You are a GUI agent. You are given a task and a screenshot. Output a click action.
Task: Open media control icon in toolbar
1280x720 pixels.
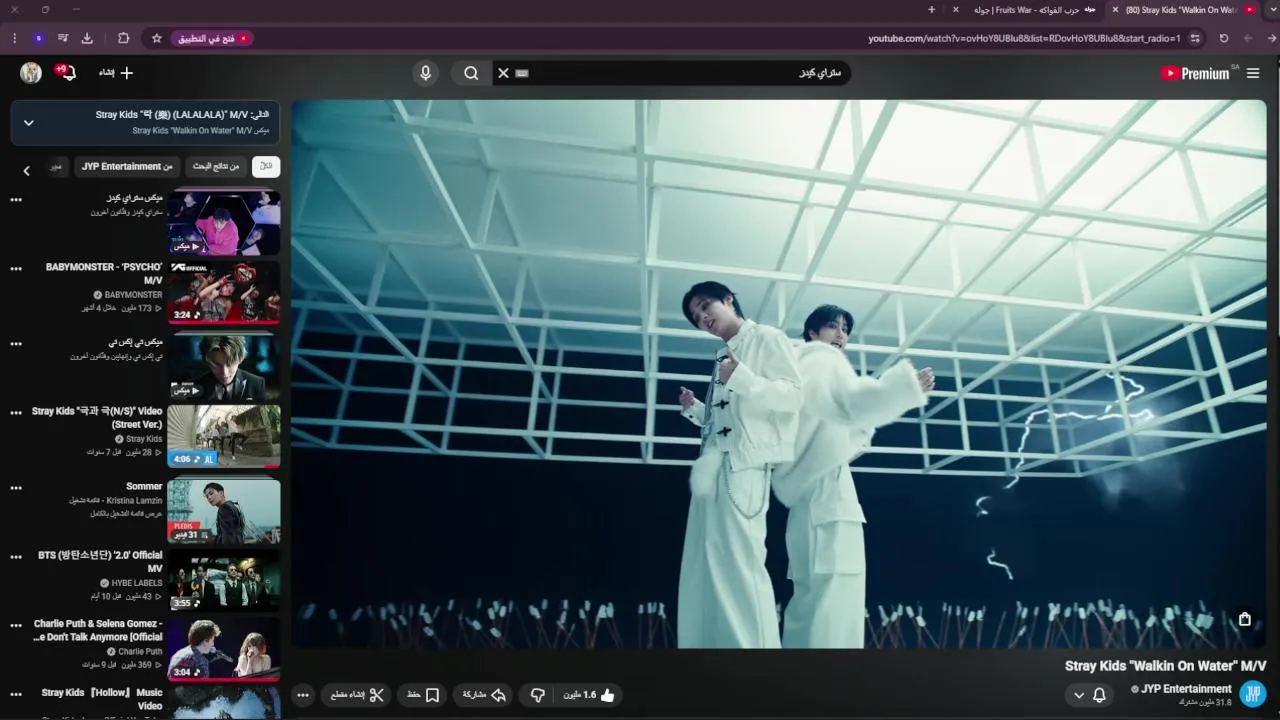(63, 38)
